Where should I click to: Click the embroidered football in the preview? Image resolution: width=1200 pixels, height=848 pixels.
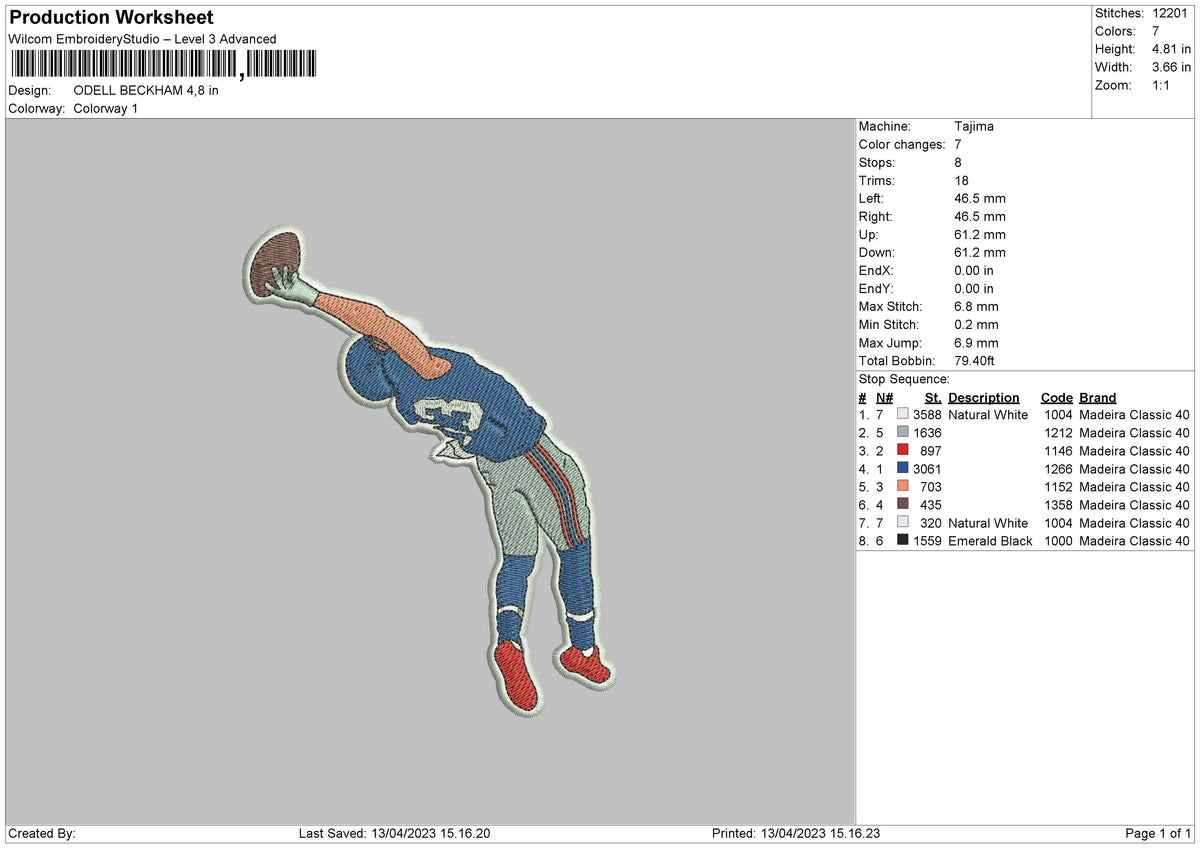pos(274,262)
